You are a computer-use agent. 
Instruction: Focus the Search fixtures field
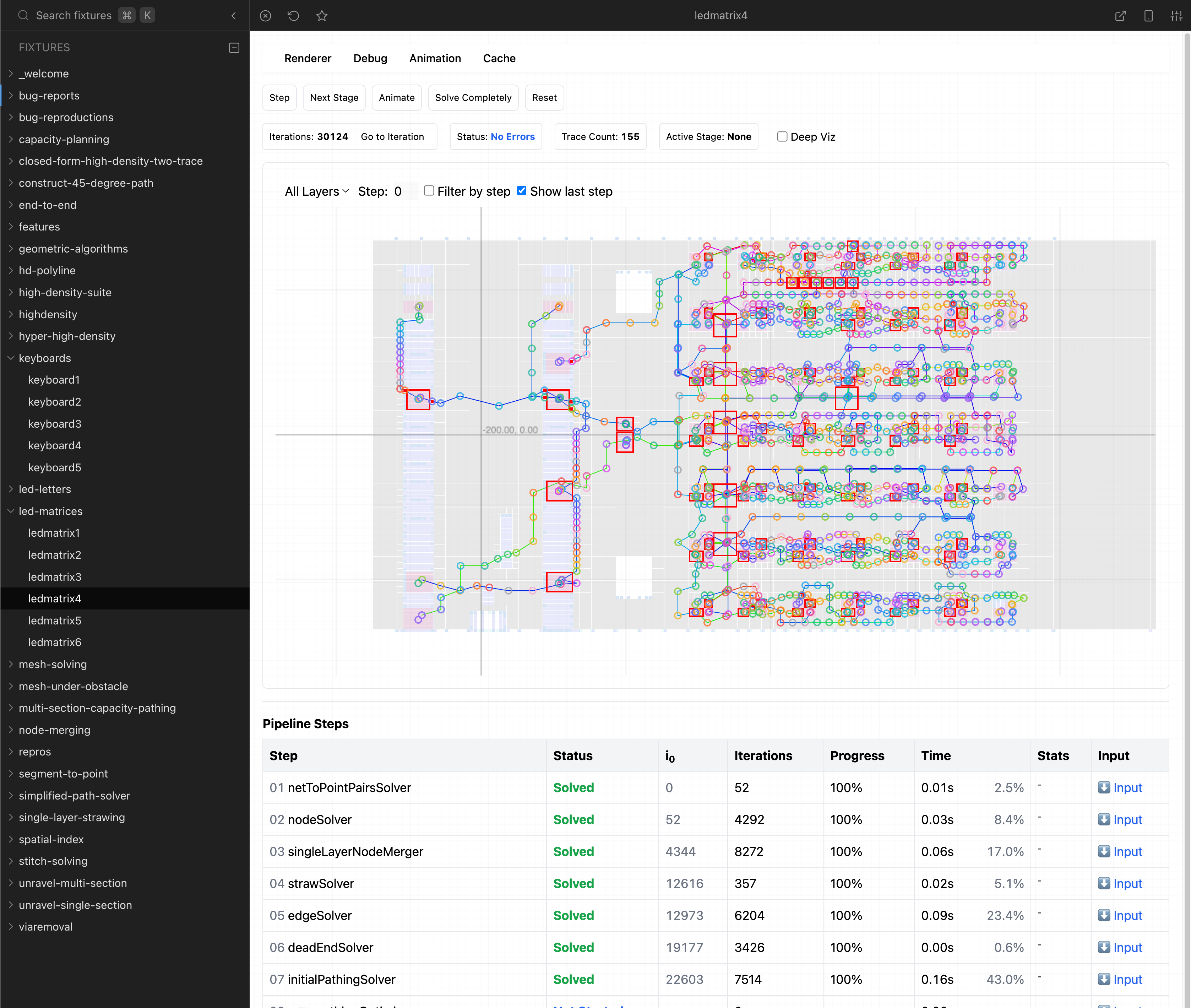coord(74,15)
